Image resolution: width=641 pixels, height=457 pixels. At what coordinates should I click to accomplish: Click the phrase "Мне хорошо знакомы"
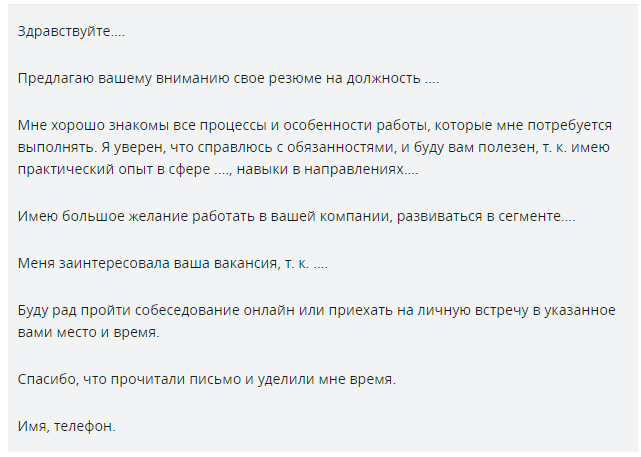click(x=79, y=126)
